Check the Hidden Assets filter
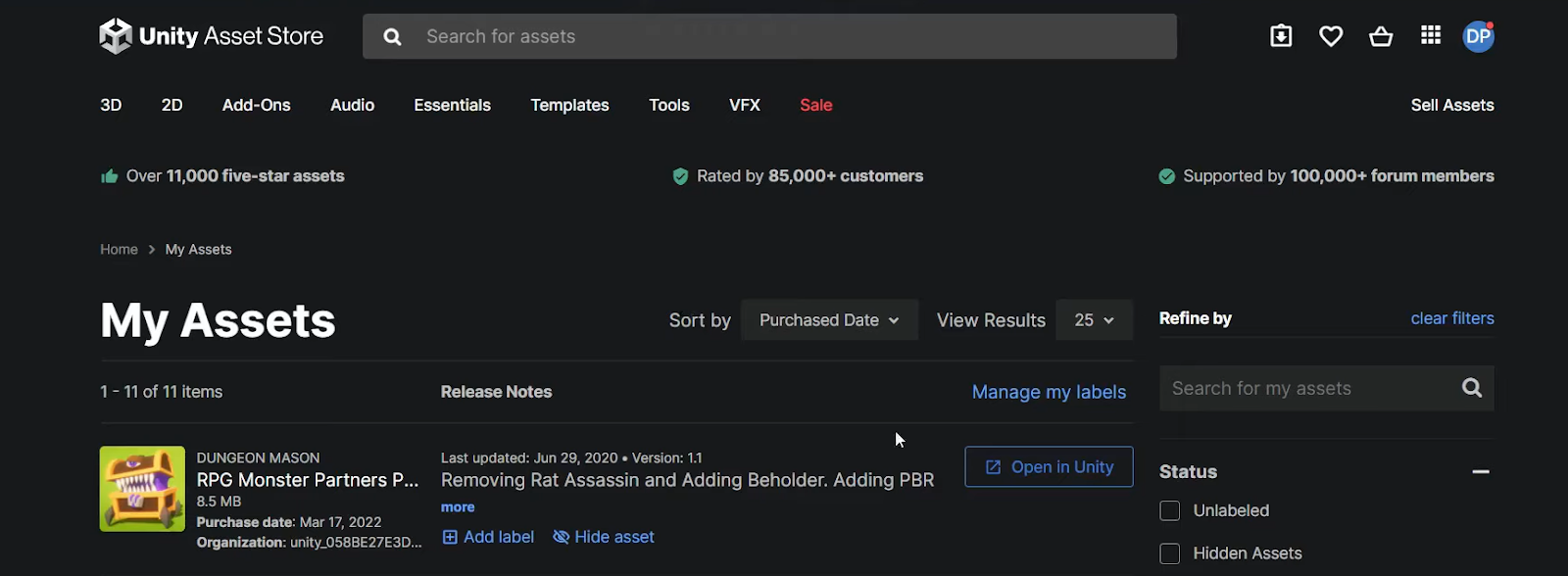 click(x=1169, y=553)
